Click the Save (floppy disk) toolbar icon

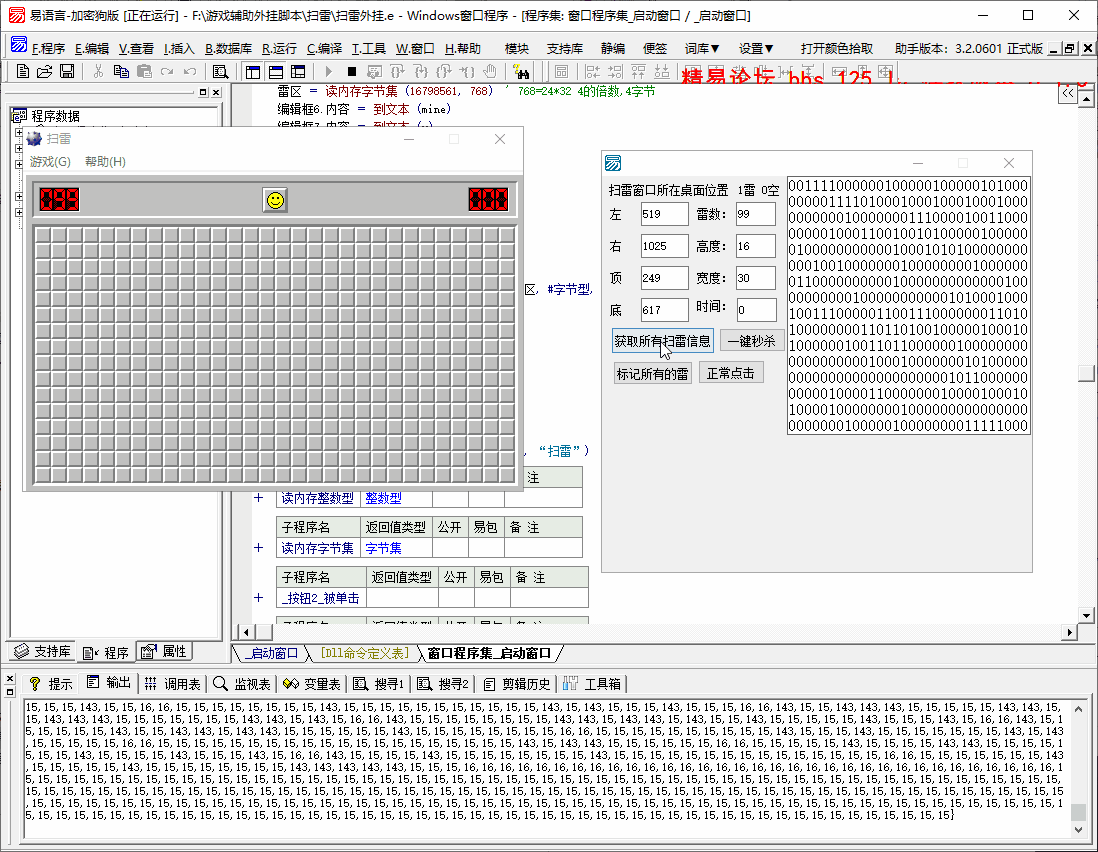coord(67,71)
